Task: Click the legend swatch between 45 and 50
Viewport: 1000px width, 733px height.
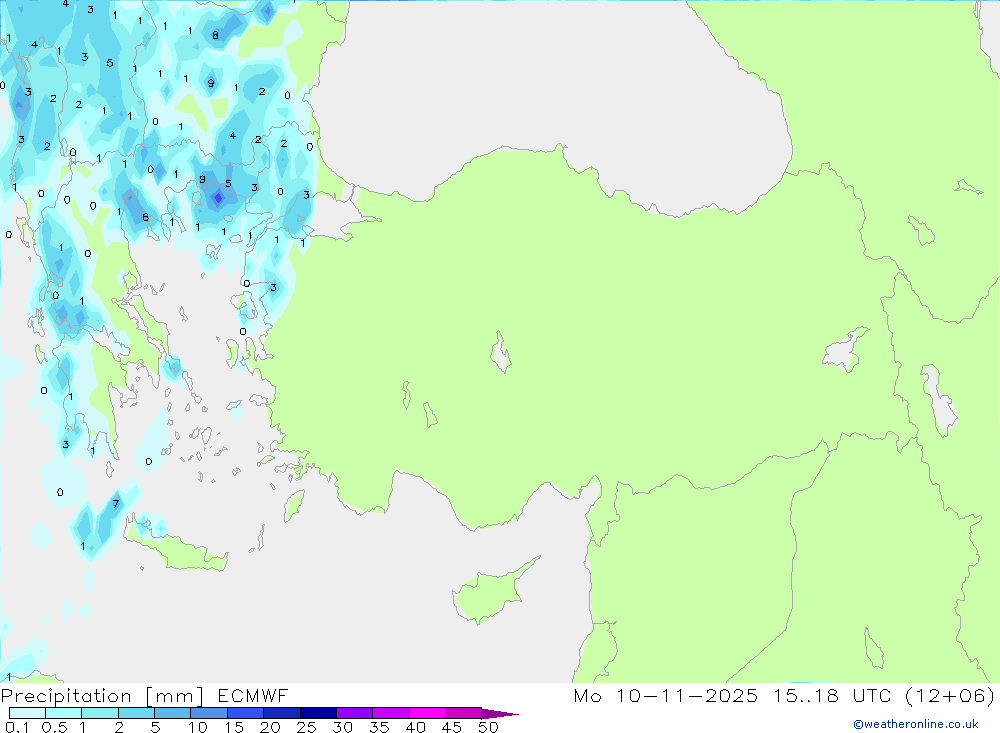Action: coord(464,713)
